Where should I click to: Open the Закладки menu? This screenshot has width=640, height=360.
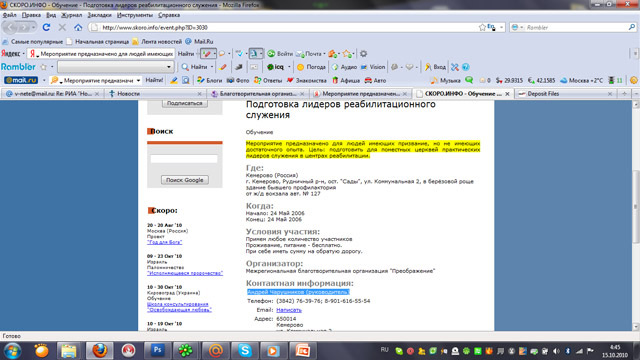[x=99, y=15]
